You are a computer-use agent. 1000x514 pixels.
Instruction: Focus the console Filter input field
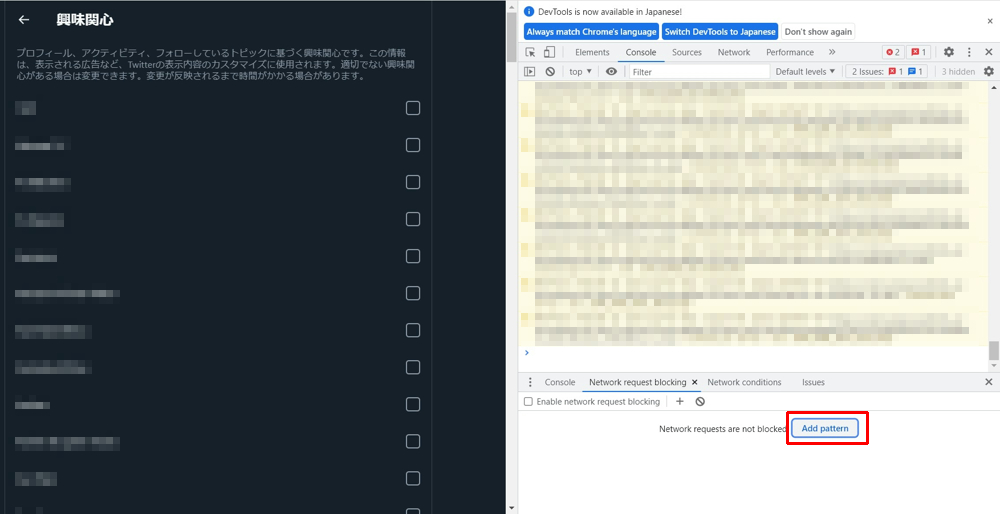[x=700, y=71]
